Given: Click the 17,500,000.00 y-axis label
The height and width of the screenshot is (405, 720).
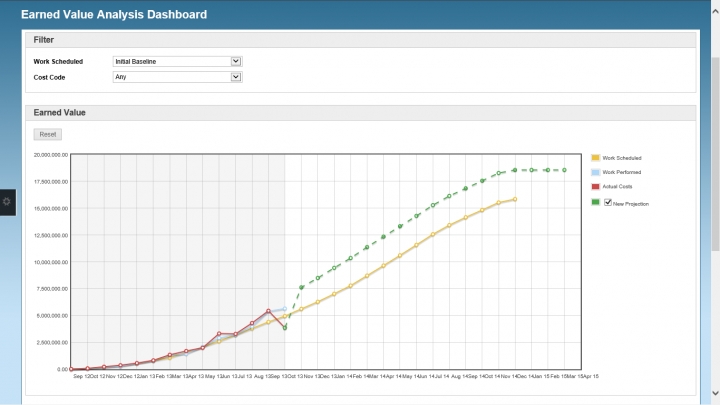Looking at the screenshot, I should 51,182.
